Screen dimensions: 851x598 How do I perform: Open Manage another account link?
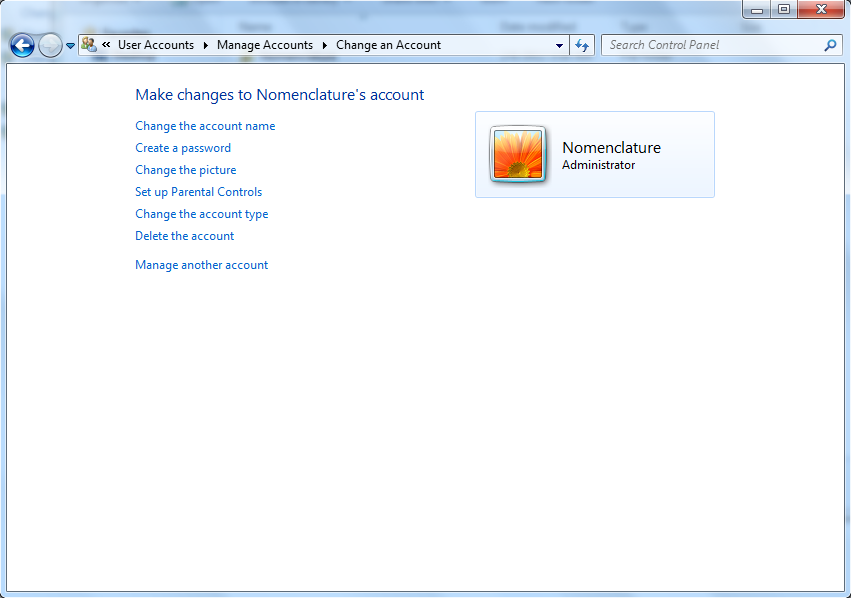pyautogui.click(x=201, y=265)
